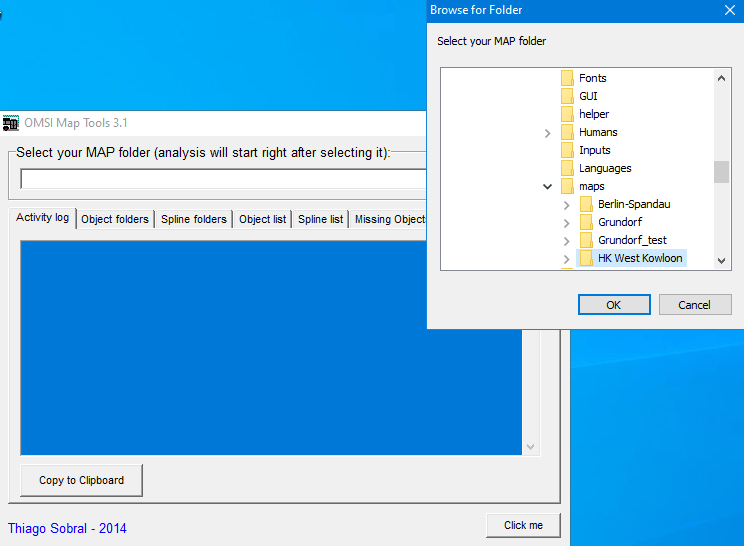Click the GUI folder icon
744x546 pixels.
point(567,96)
